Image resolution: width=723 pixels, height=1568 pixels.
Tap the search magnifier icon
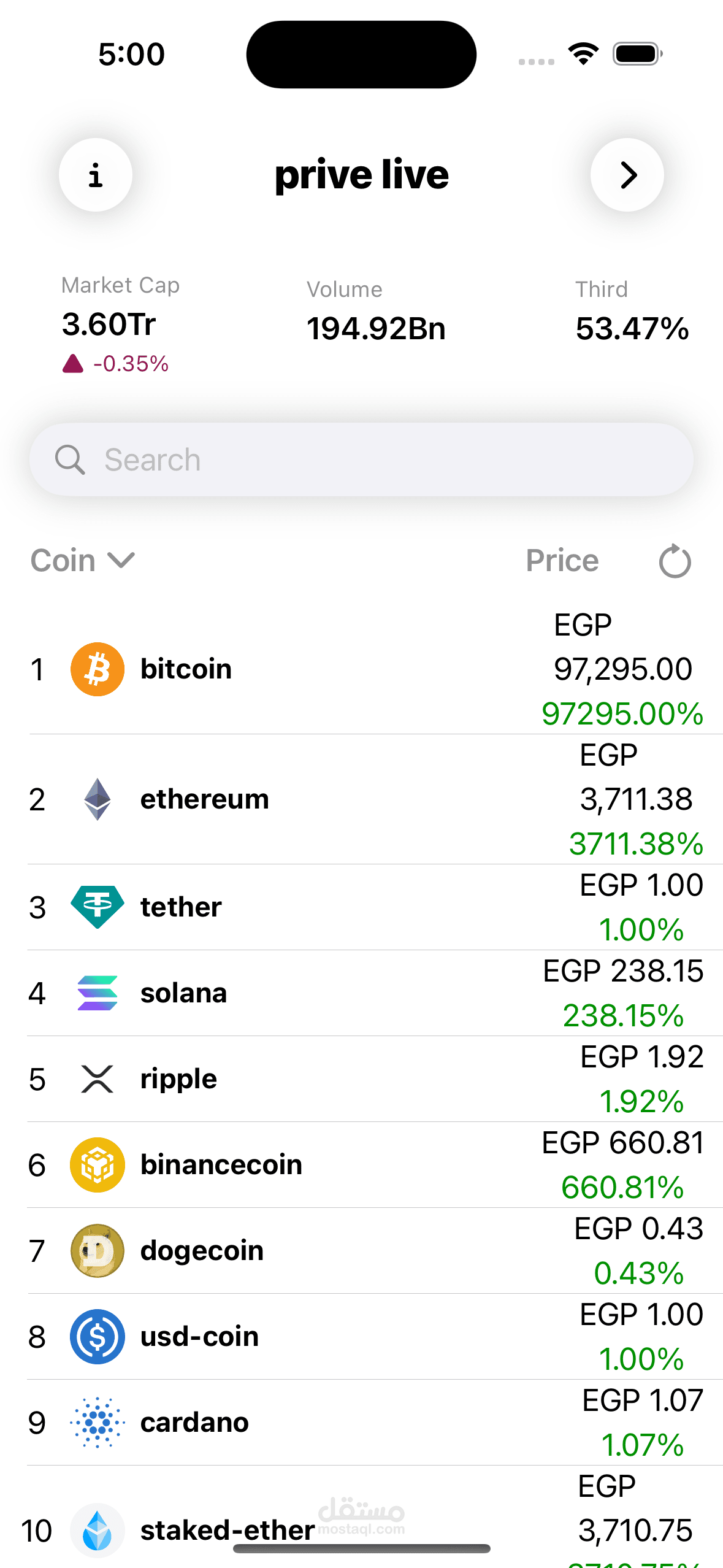(70, 459)
